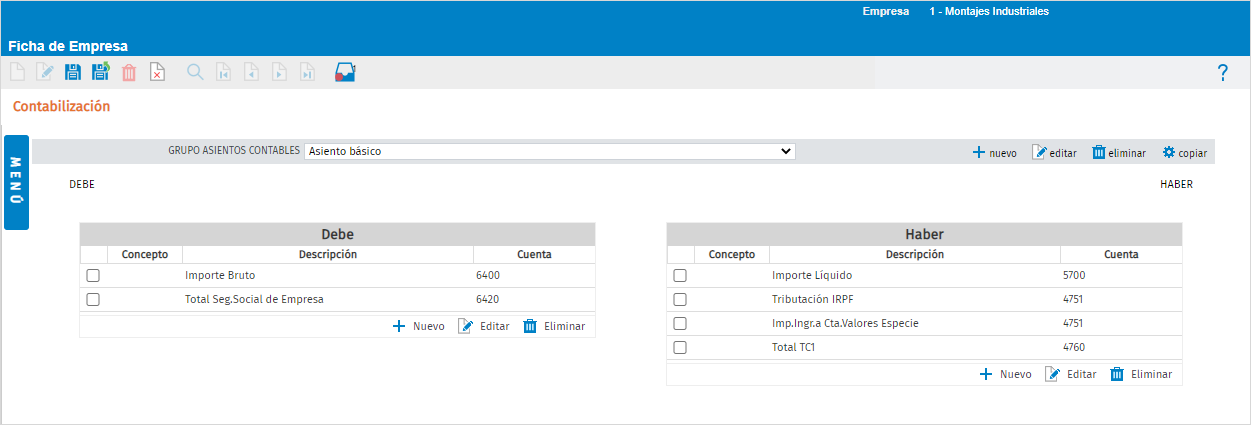The image size is (1251, 425).
Task: Click nuevo next to the asientos group
Action: [994, 153]
